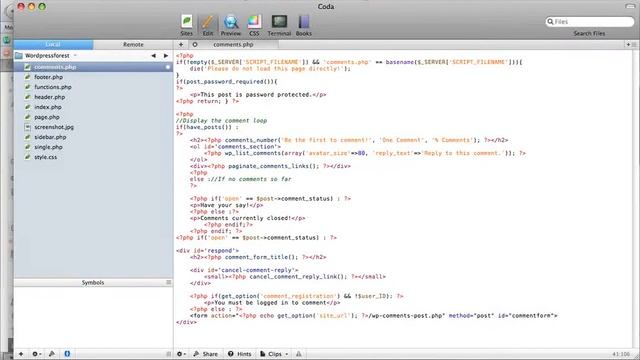This screenshot has width=640, height=360.
Task: Open header.php from the file list
Action: 49,97
